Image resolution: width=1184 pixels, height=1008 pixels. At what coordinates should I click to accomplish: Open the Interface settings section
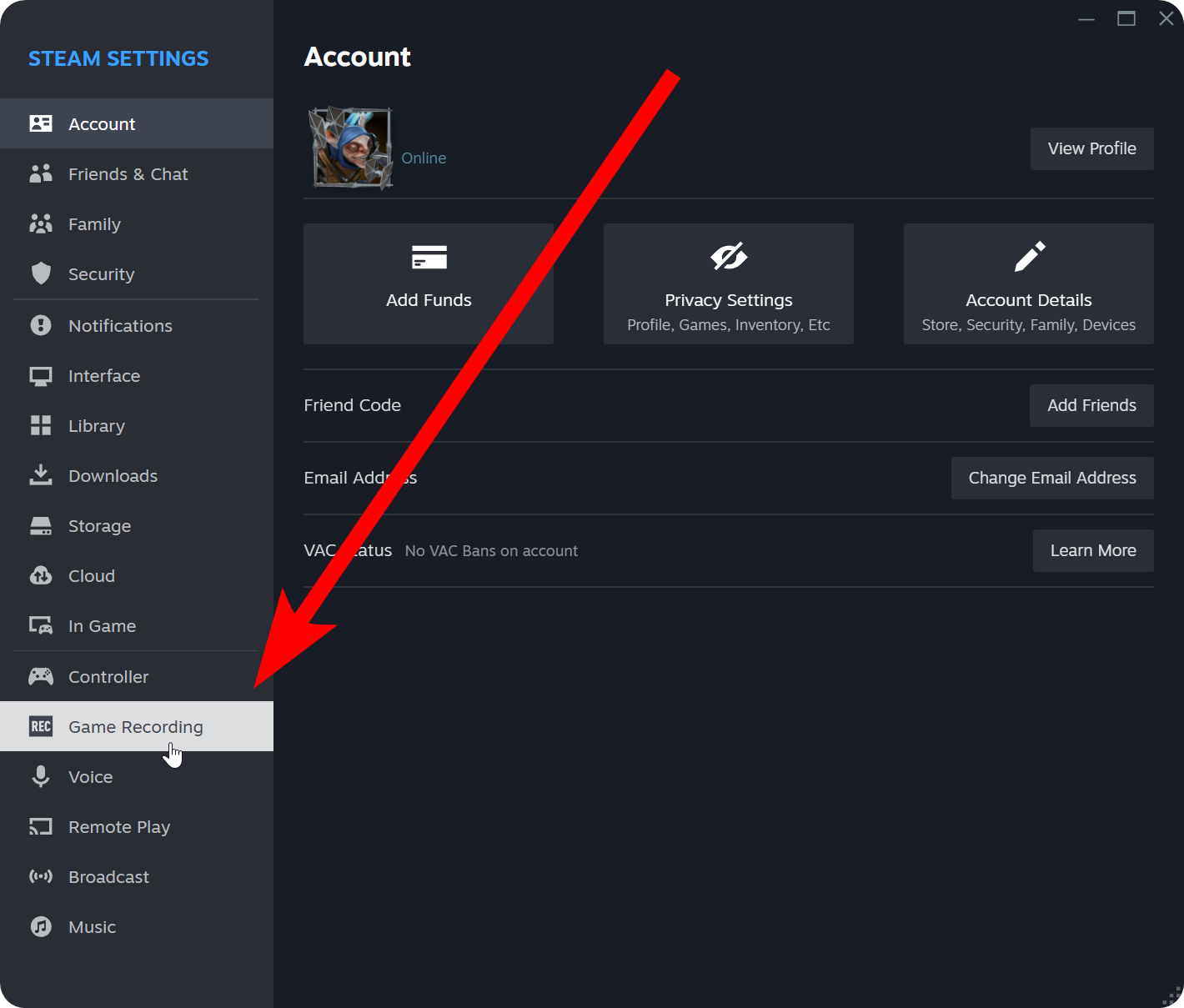104,375
